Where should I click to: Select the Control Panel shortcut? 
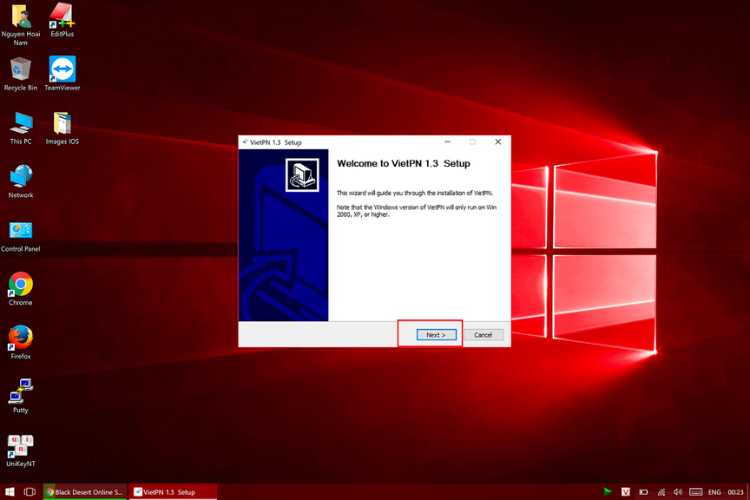(21, 235)
